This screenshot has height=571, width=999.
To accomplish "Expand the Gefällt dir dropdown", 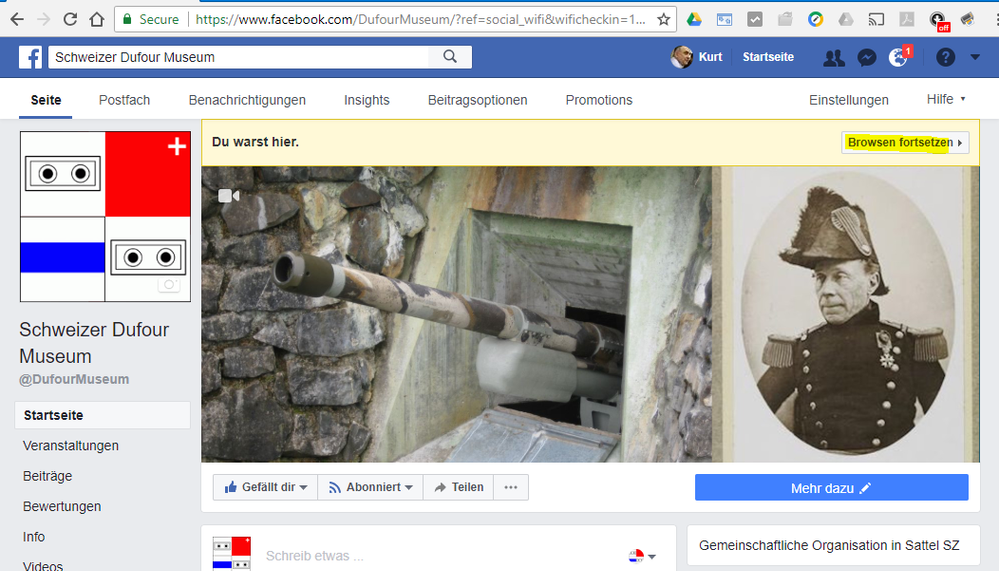I will coord(265,487).
